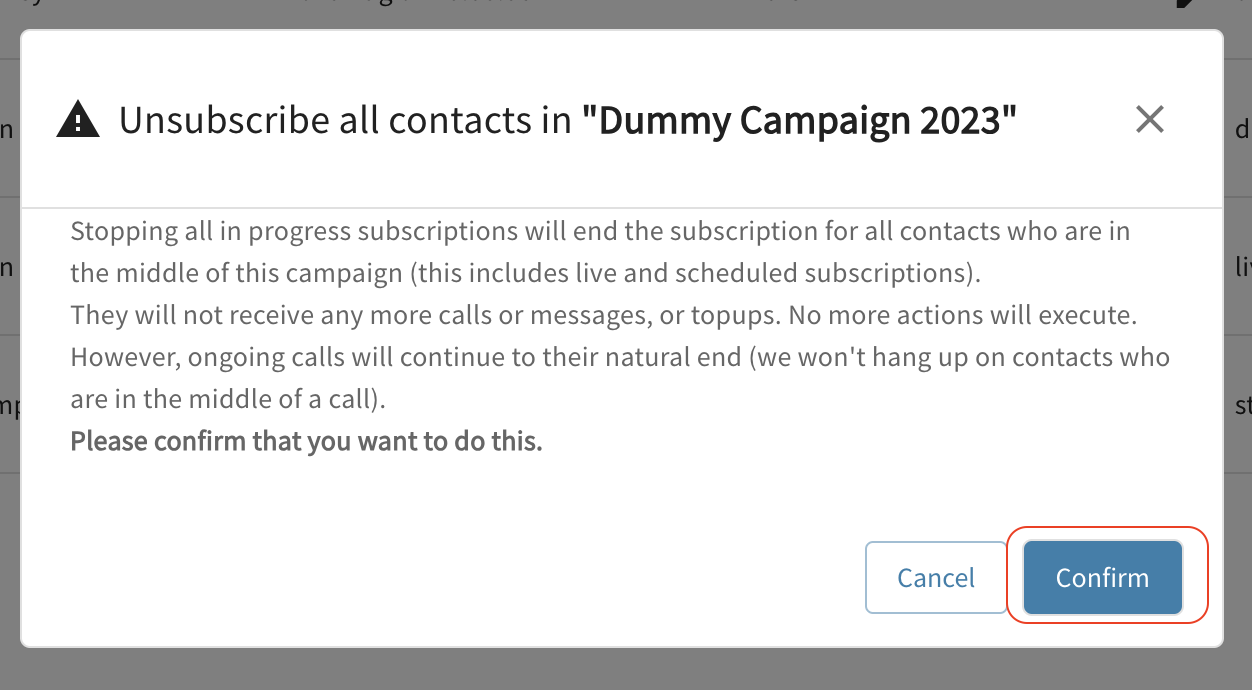The width and height of the screenshot is (1252, 690).
Task: Click the Cancel button with blue outline
Action: click(935, 577)
